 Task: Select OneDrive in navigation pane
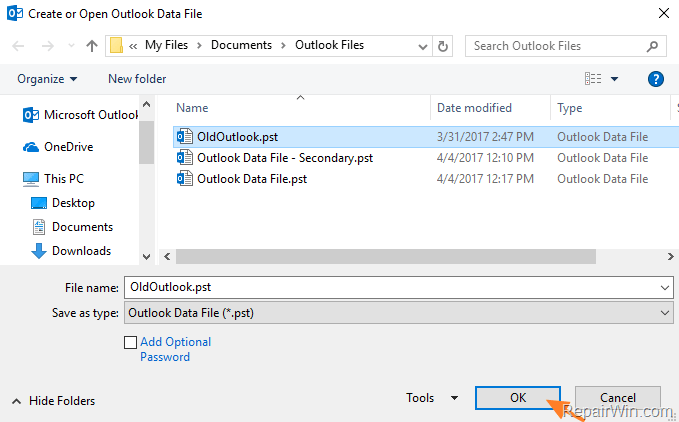coord(58,147)
